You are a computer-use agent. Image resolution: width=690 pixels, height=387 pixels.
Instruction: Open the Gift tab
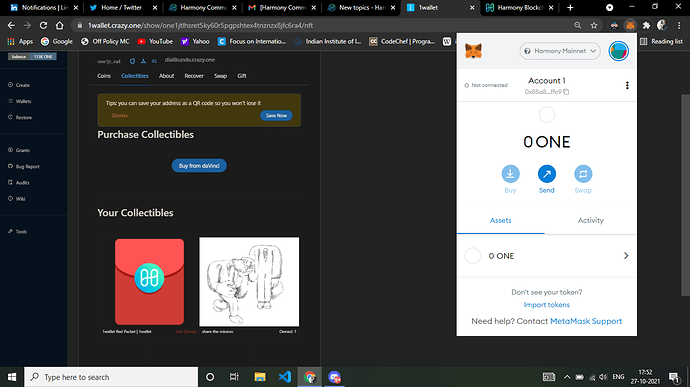pyautogui.click(x=242, y=76)
